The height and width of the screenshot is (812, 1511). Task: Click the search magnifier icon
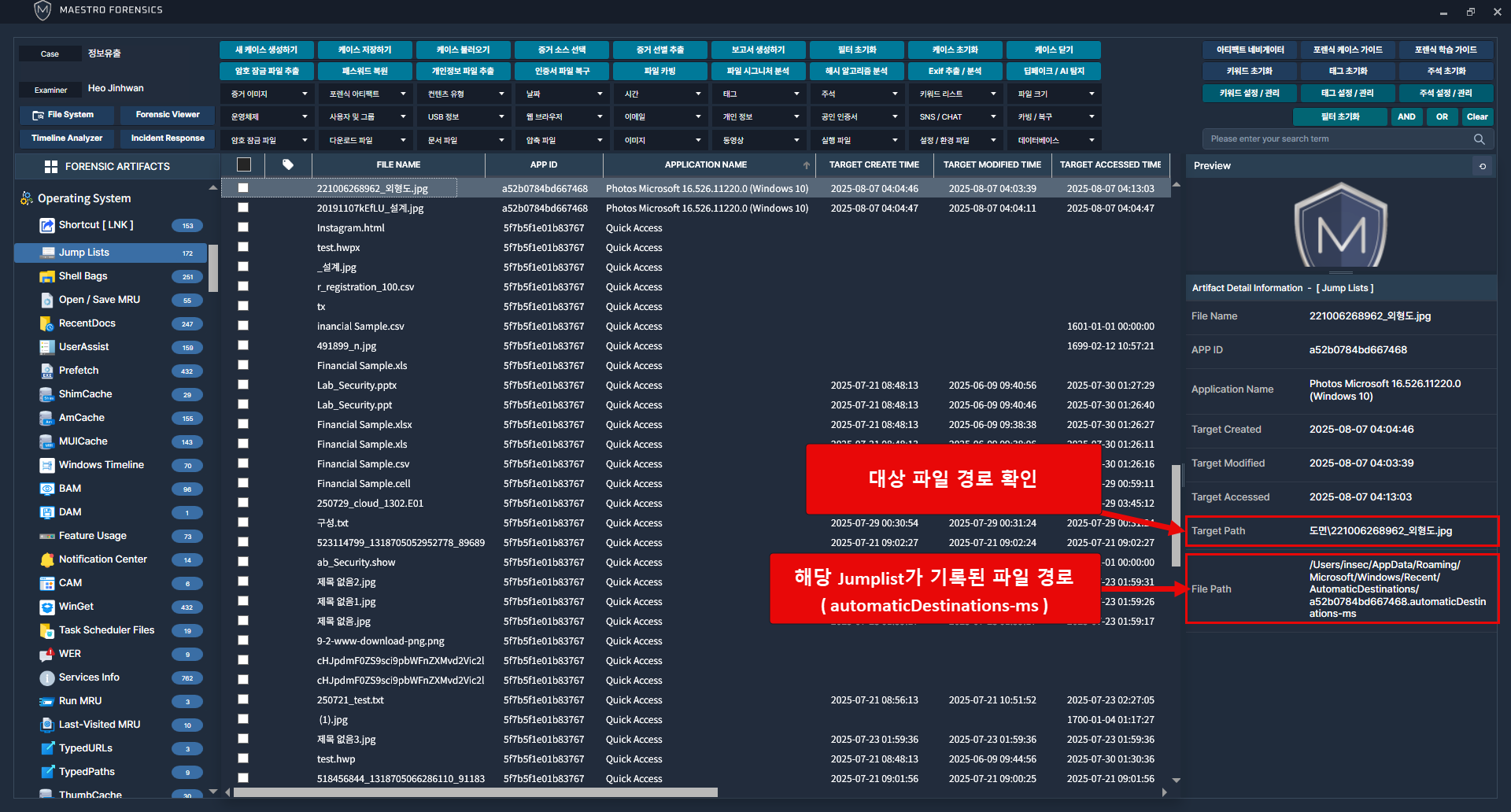point(1479,139)
